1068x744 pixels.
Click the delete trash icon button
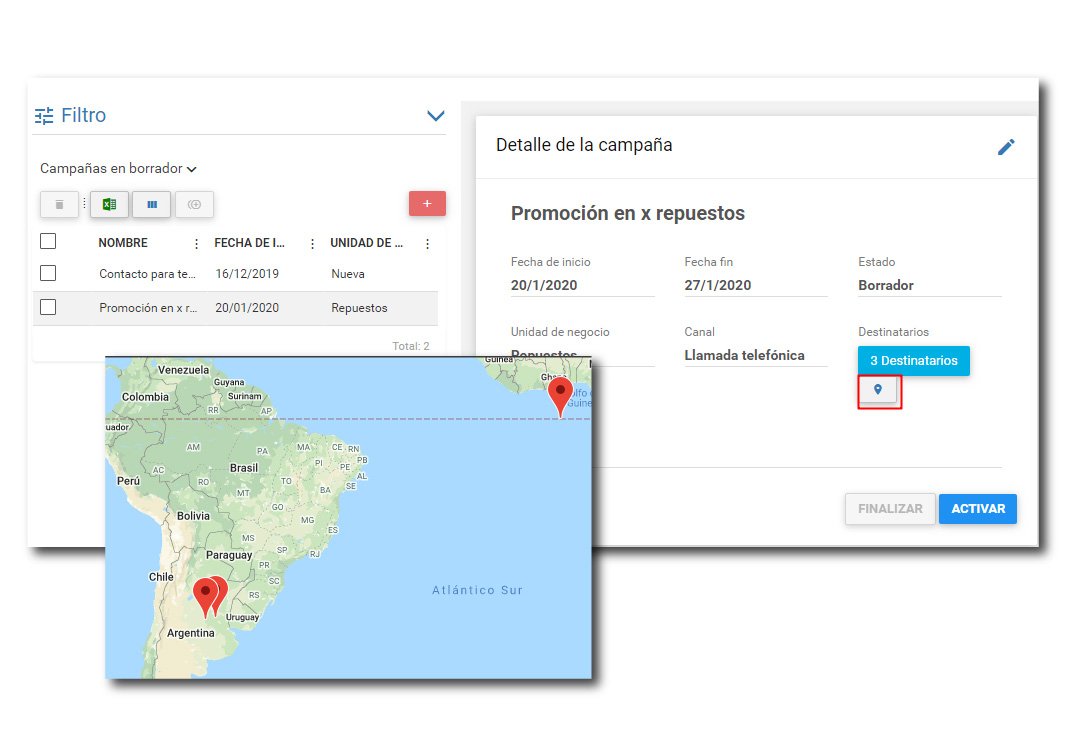[x=59, y=204]
